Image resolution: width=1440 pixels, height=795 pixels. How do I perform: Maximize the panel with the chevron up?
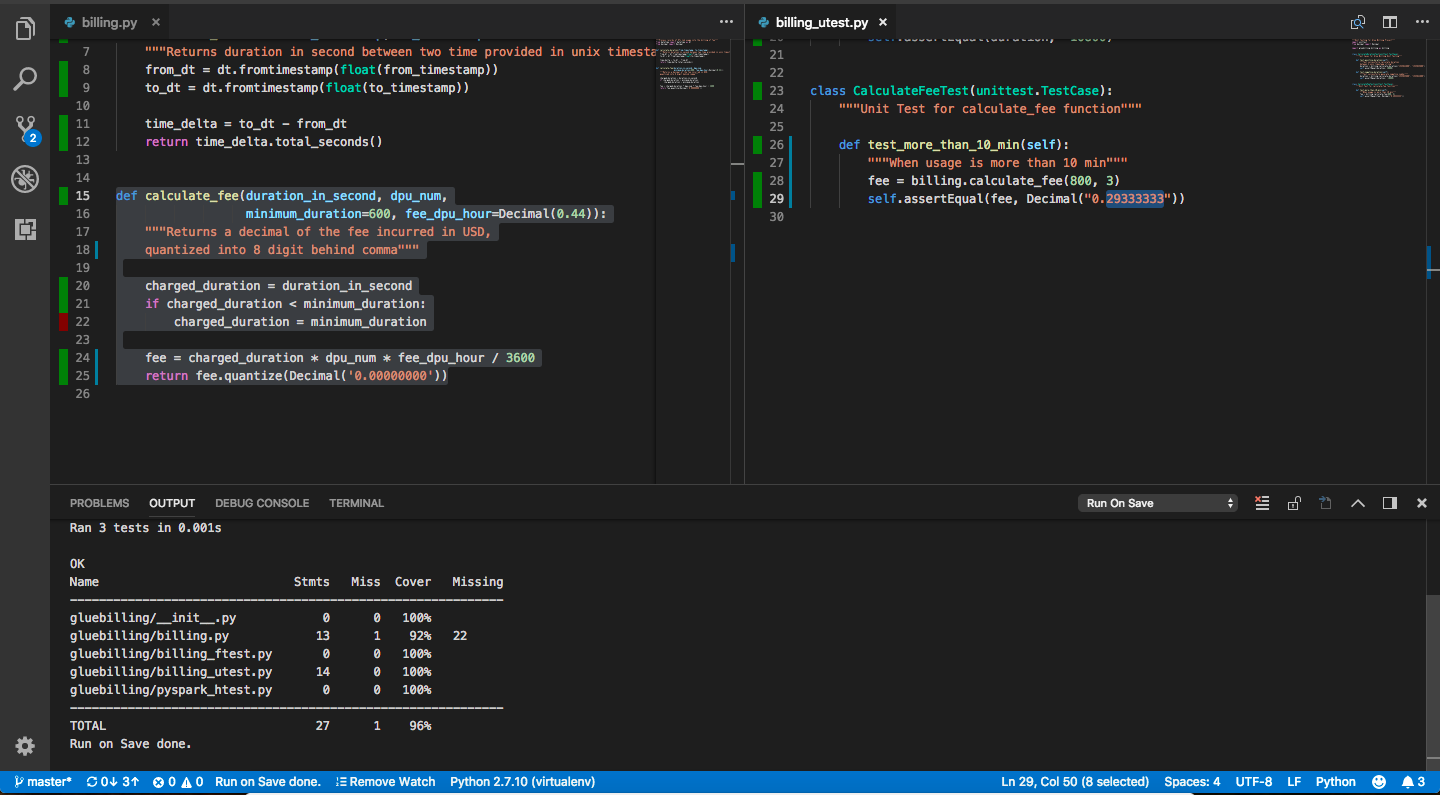click(1358, 503)
